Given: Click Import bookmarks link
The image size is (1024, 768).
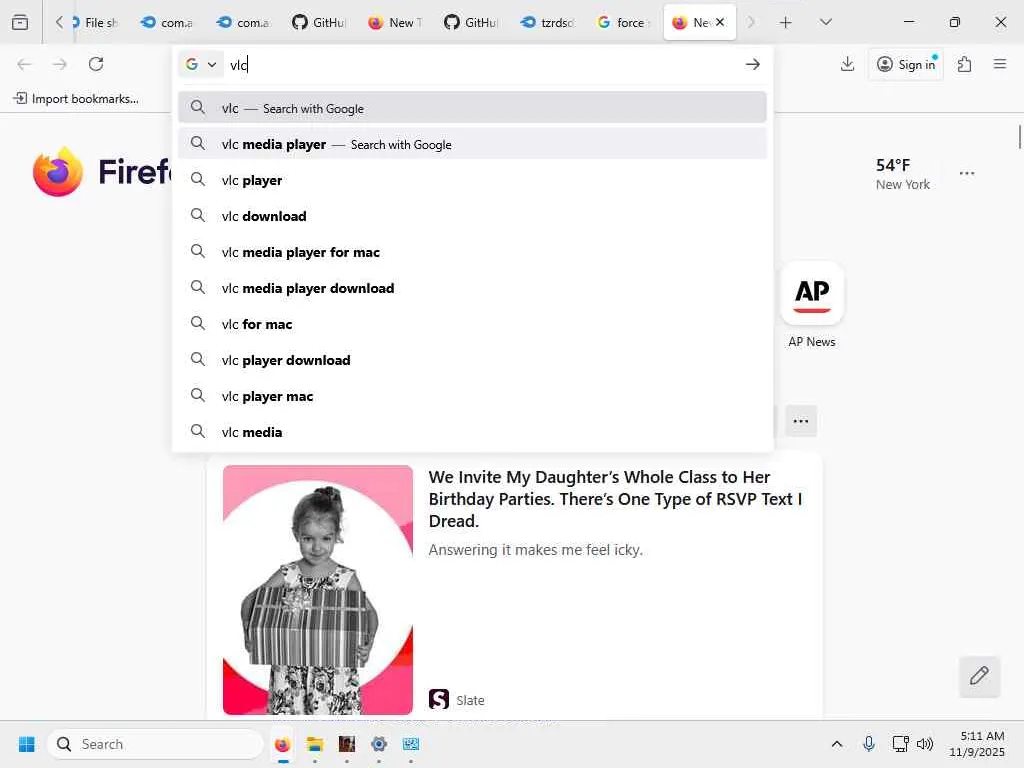Looking at the screenshot, I should pos(76,99).
